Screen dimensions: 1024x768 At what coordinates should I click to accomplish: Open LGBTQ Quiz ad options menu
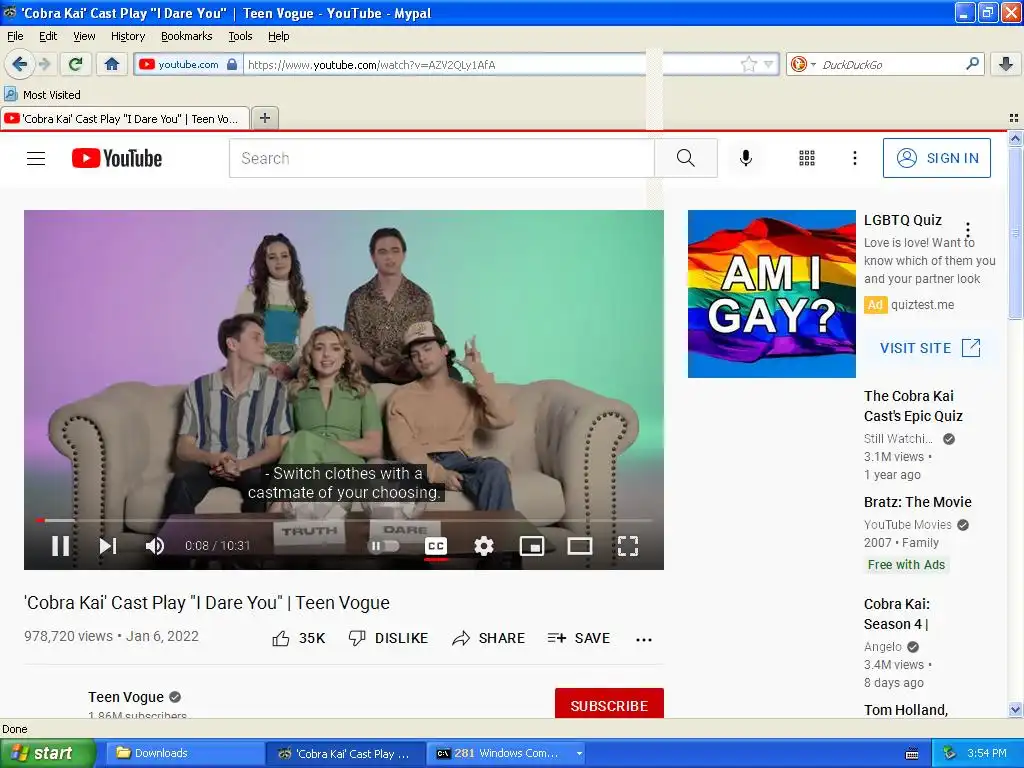coord(968,230)
